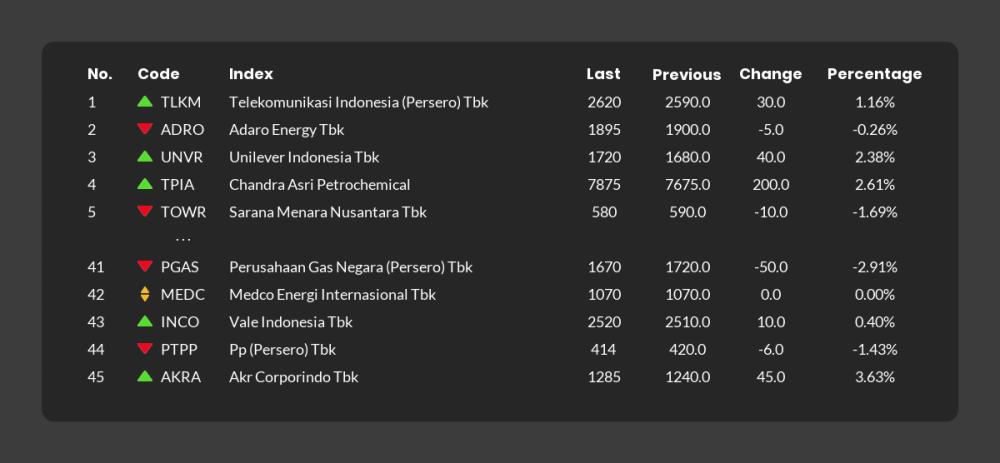Click the green up arrow beside AKRA
The width and height of the screenshot is (1000, 463).
145,377
